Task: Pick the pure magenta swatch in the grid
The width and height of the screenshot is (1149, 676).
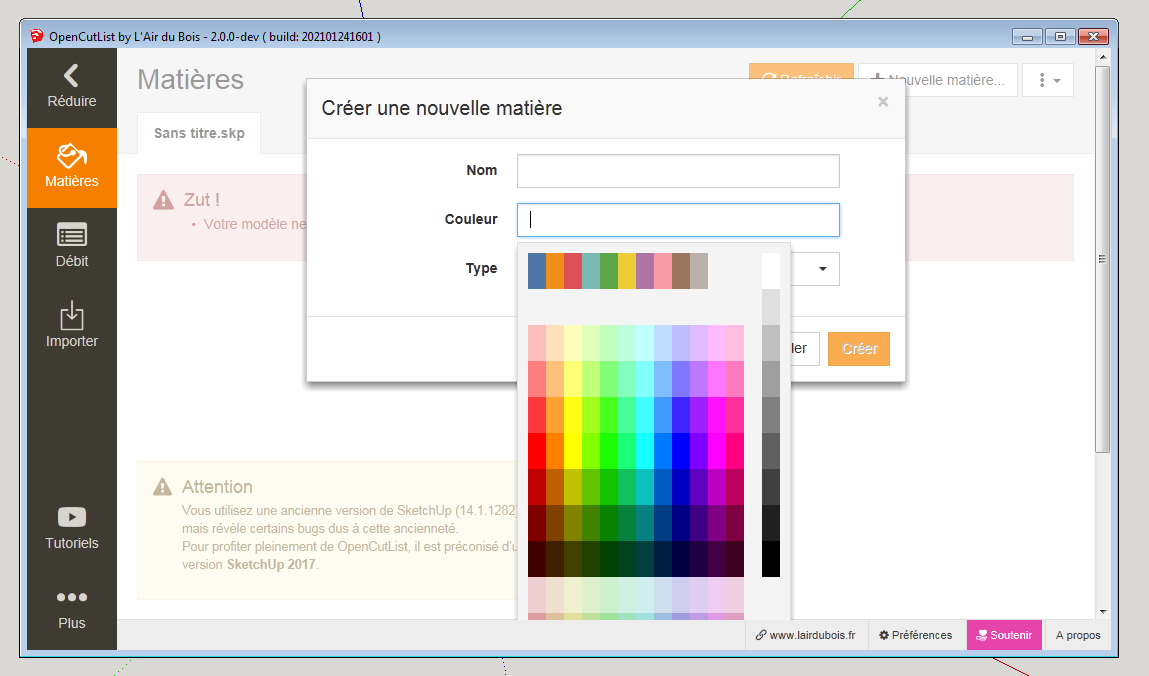Action: pyautogui.click(x=717, y=451)
